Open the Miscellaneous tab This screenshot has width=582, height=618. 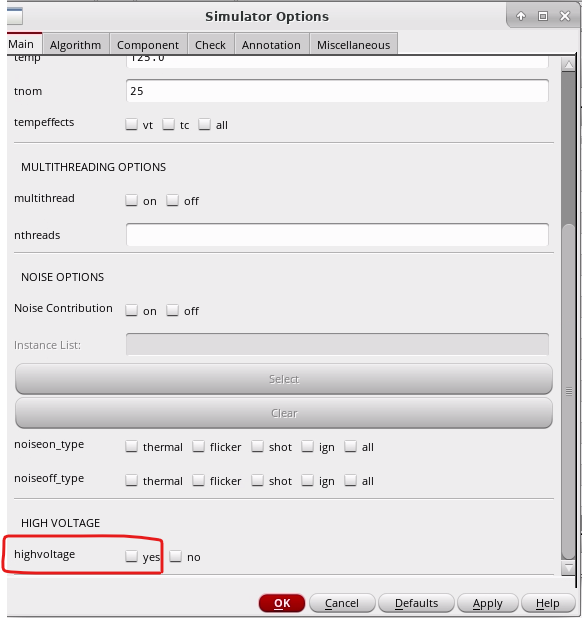tap(353, 45)
